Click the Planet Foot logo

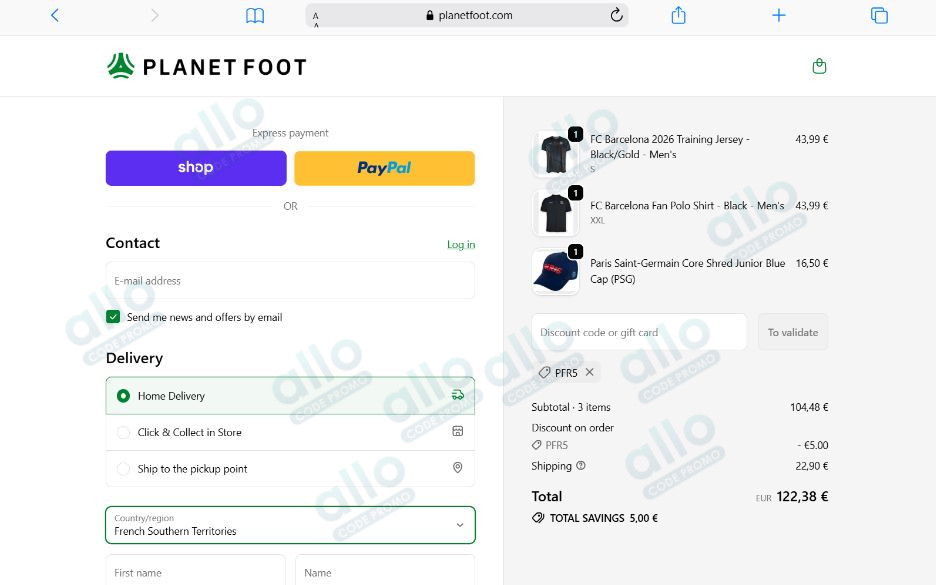coord(206,67)
